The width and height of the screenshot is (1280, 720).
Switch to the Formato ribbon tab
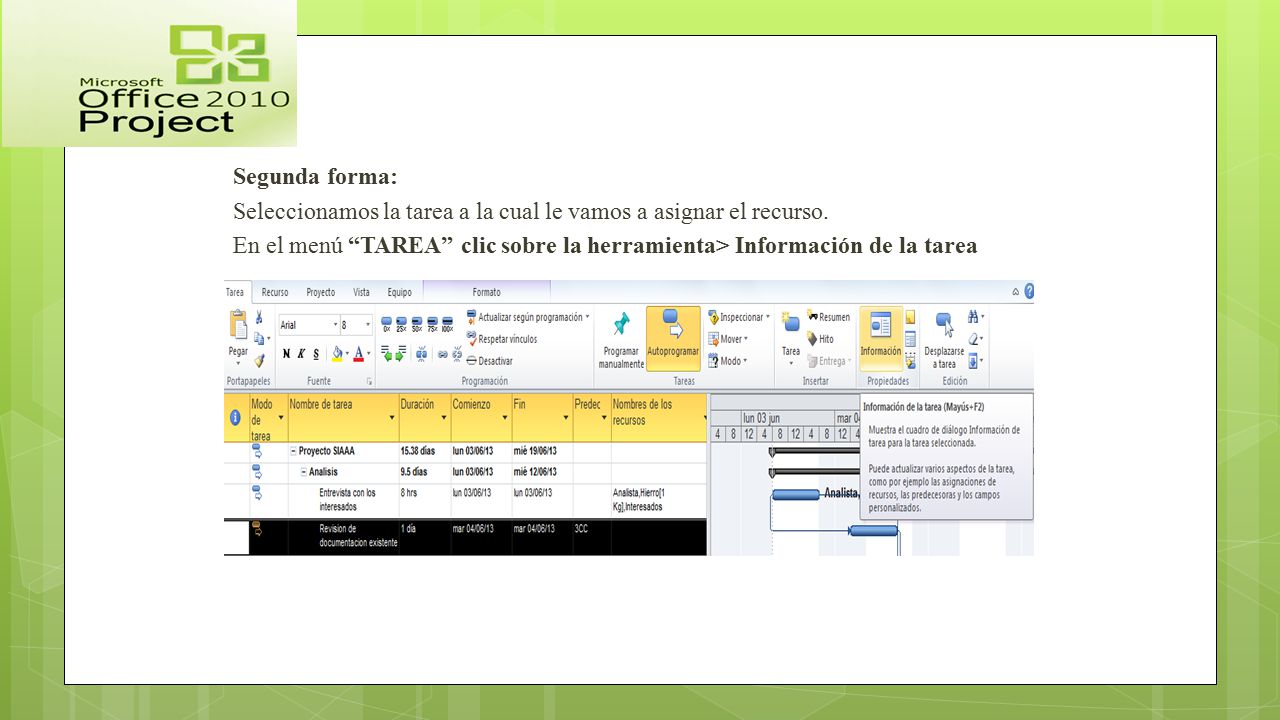[487, 292]
